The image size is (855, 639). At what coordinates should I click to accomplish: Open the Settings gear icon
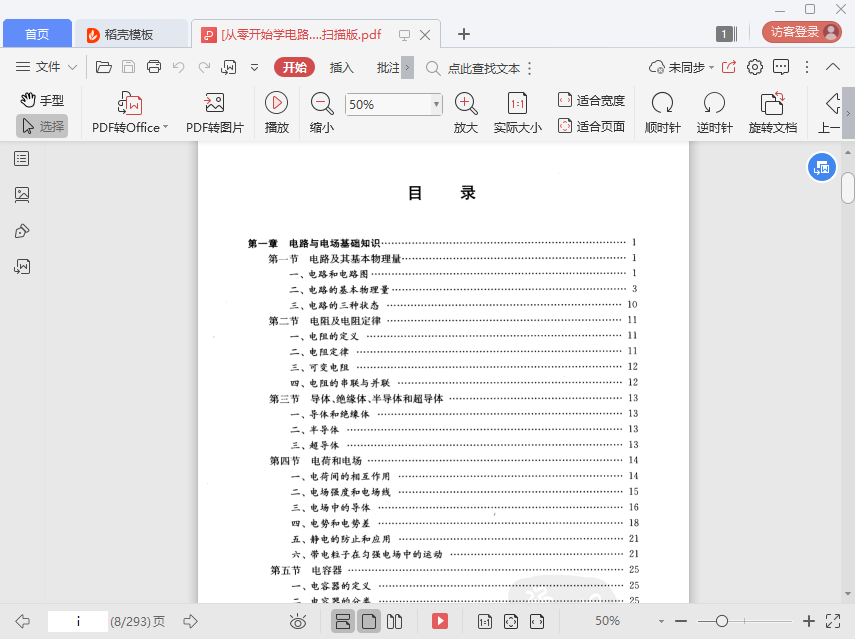click(x=755, y=67)
